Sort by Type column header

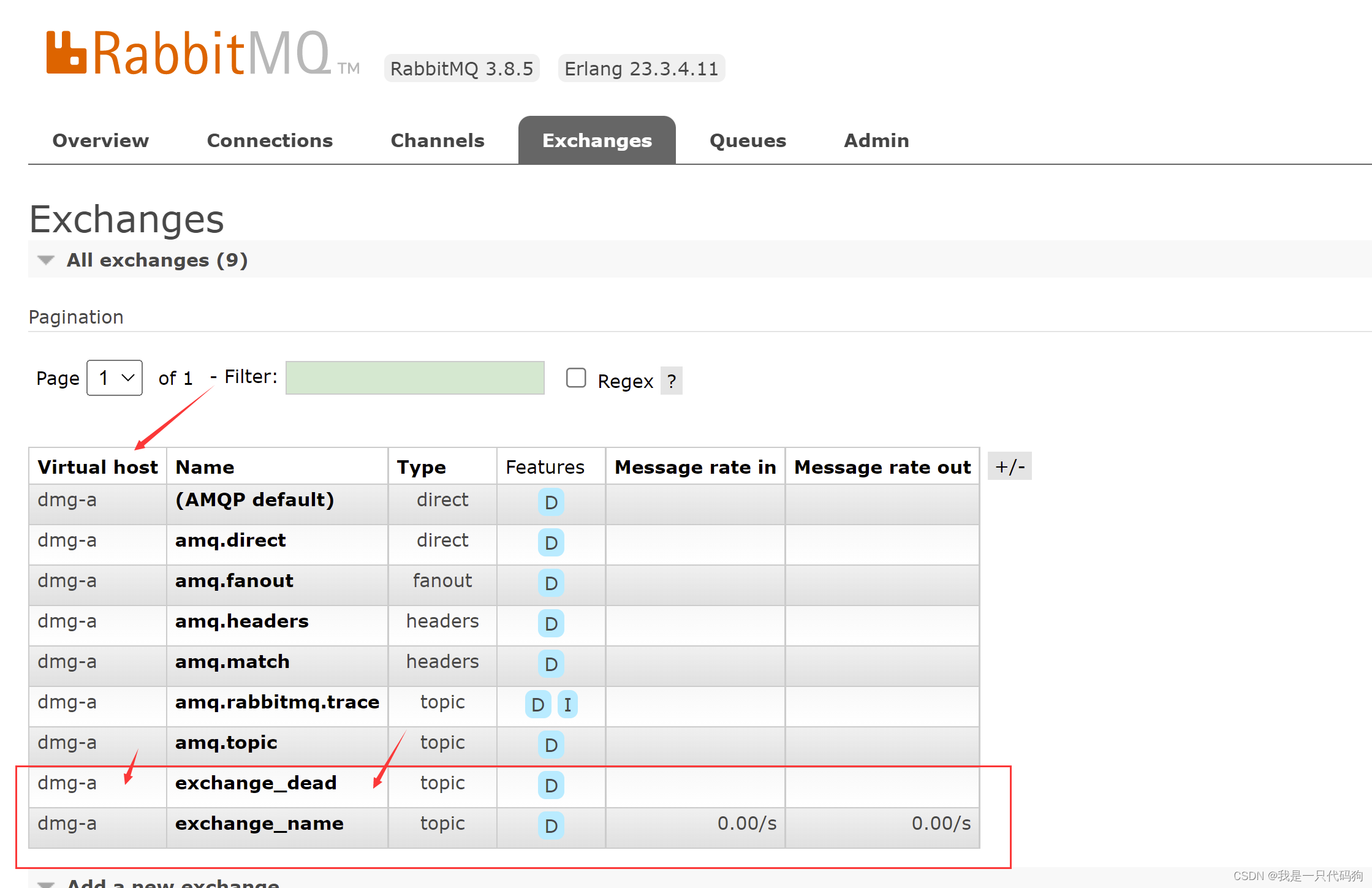tap(422, 467)
